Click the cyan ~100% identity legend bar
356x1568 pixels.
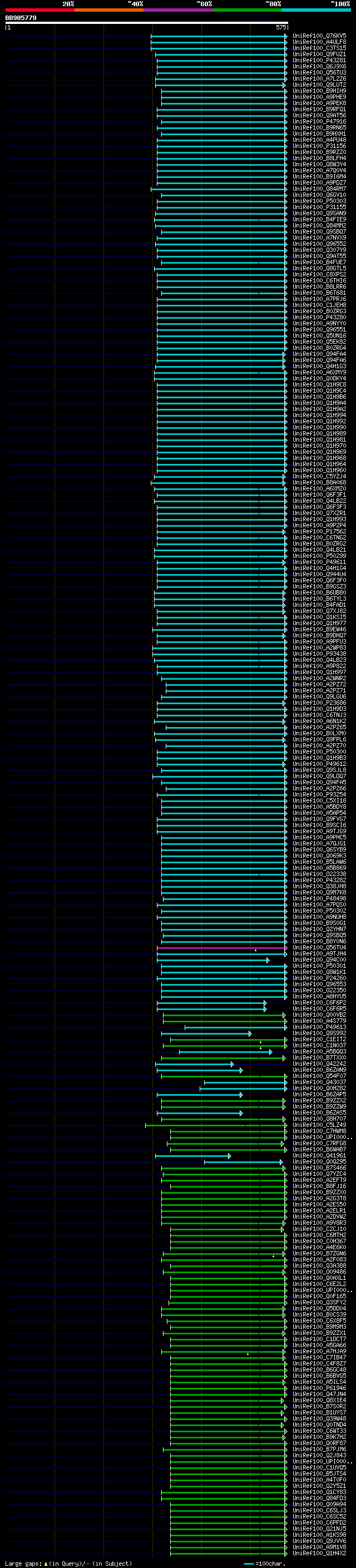317,10
